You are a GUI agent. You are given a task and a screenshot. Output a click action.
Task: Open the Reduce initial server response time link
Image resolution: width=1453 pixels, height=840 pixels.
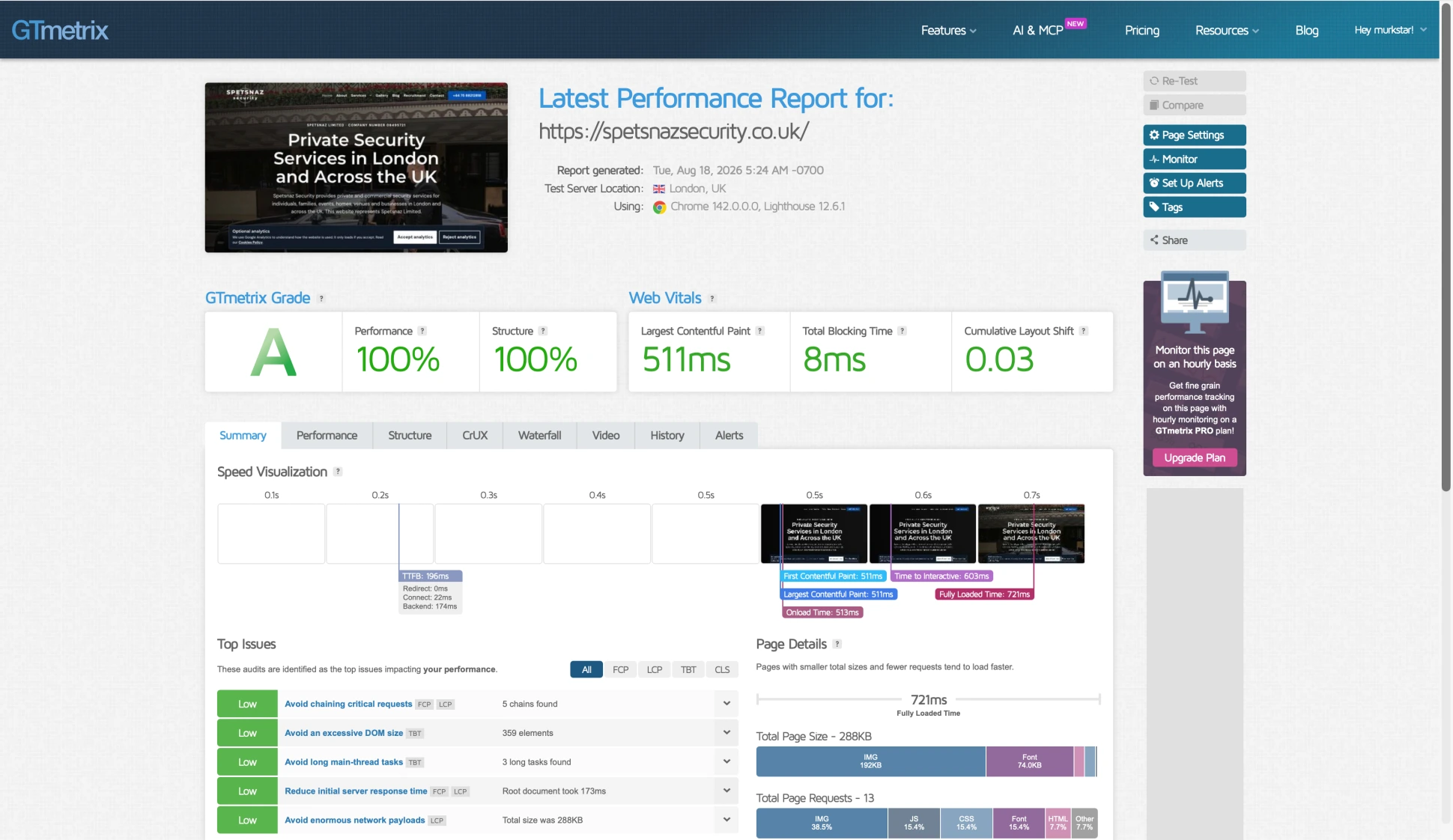pos(356,791)
